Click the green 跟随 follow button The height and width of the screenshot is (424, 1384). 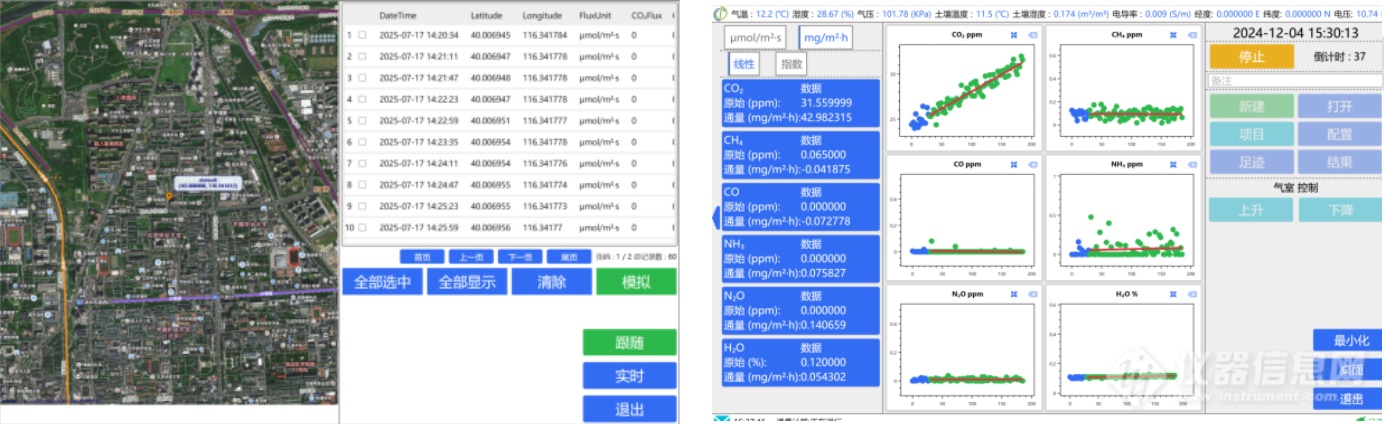point(630,342)
